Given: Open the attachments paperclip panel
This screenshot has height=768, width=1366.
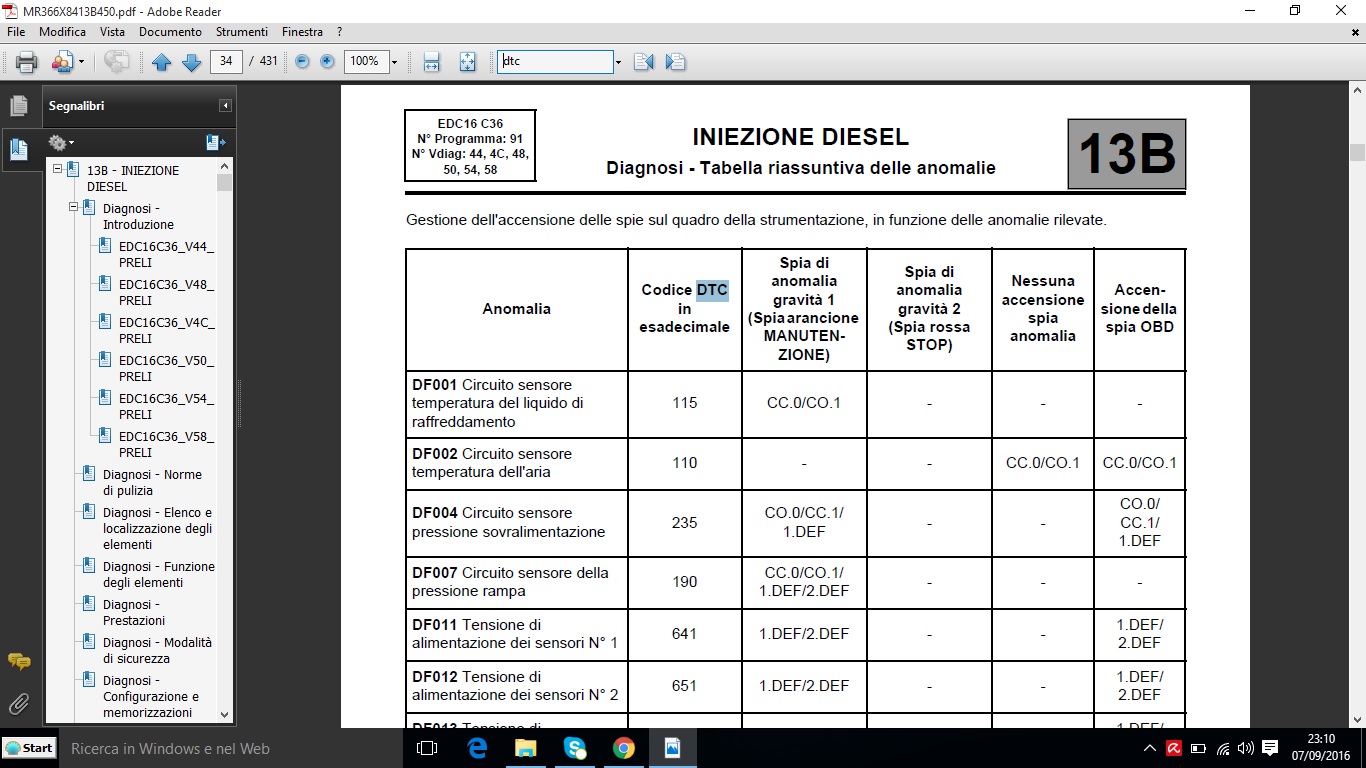Looking at the screenshot, I should 18,704.
